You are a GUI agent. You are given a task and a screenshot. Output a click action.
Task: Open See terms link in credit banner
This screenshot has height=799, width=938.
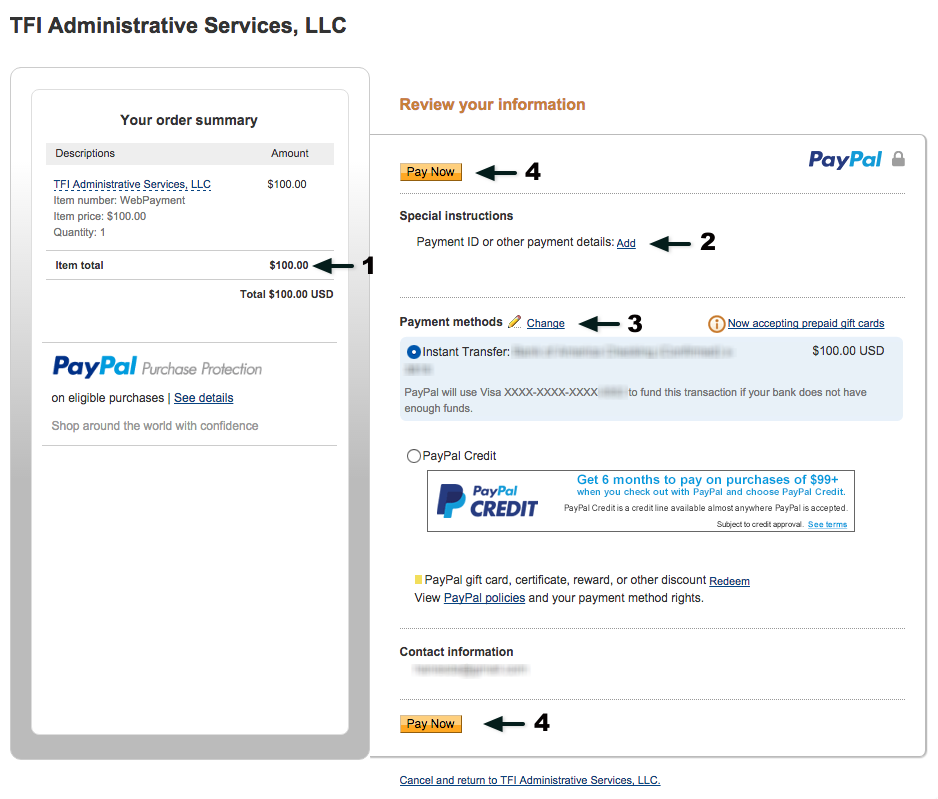[827, 524]
